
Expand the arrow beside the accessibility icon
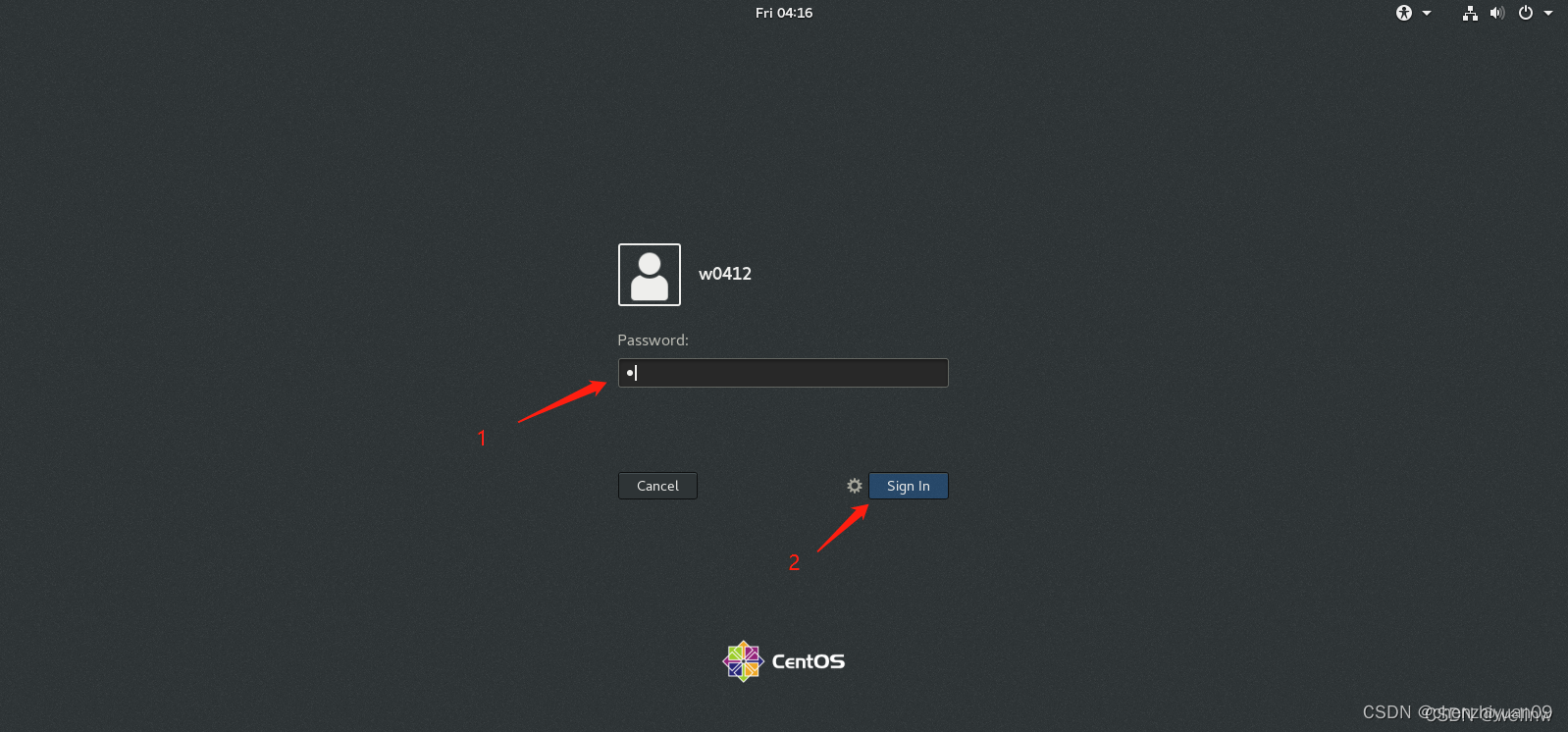(1427, 13)
